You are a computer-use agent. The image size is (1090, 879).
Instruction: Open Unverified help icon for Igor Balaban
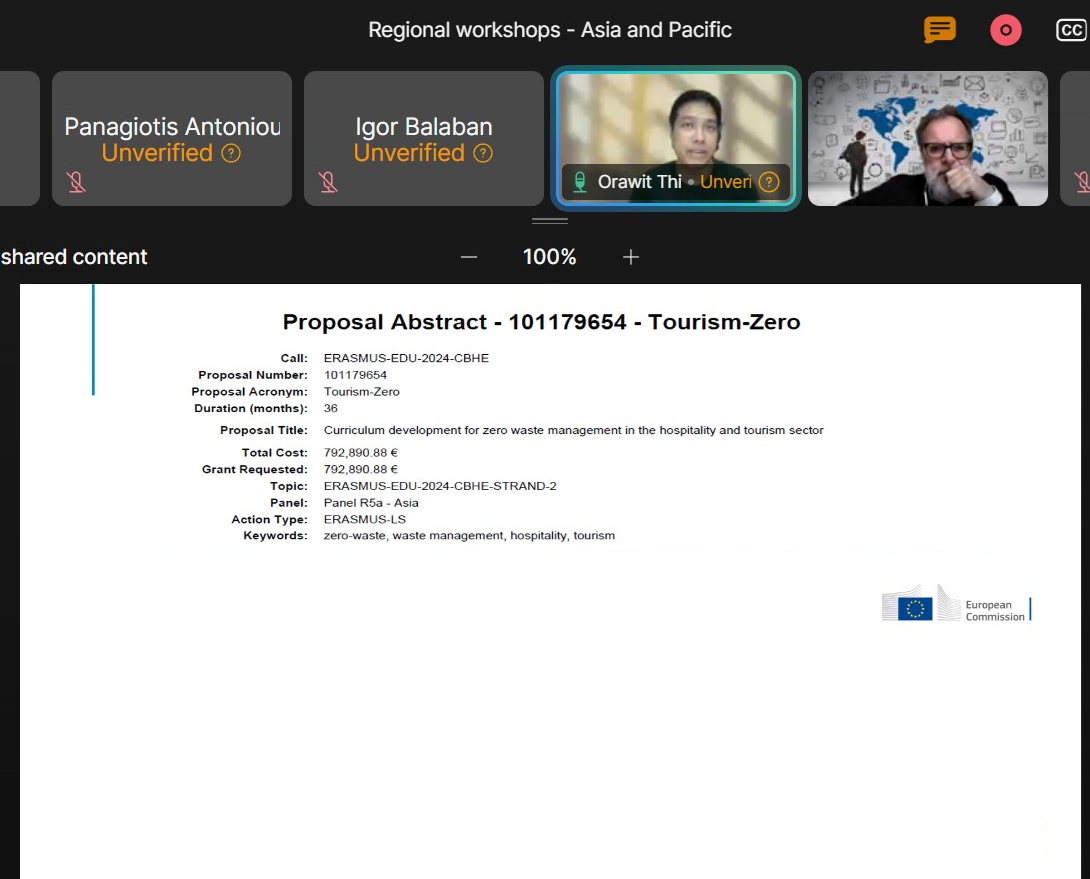(483, 153)
